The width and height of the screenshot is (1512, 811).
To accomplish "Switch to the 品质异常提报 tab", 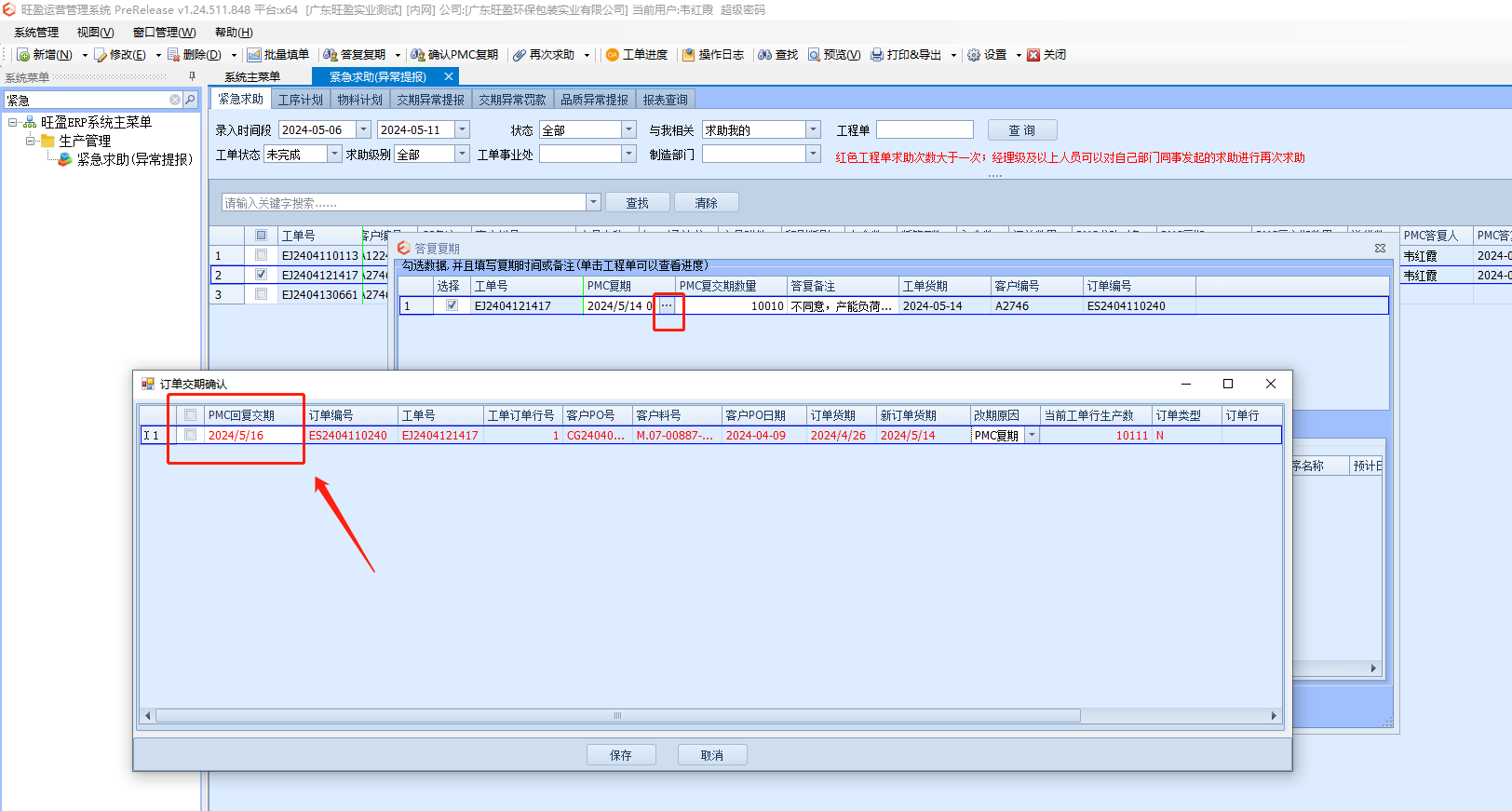I will pyautogui.click(x=595, y=100).
